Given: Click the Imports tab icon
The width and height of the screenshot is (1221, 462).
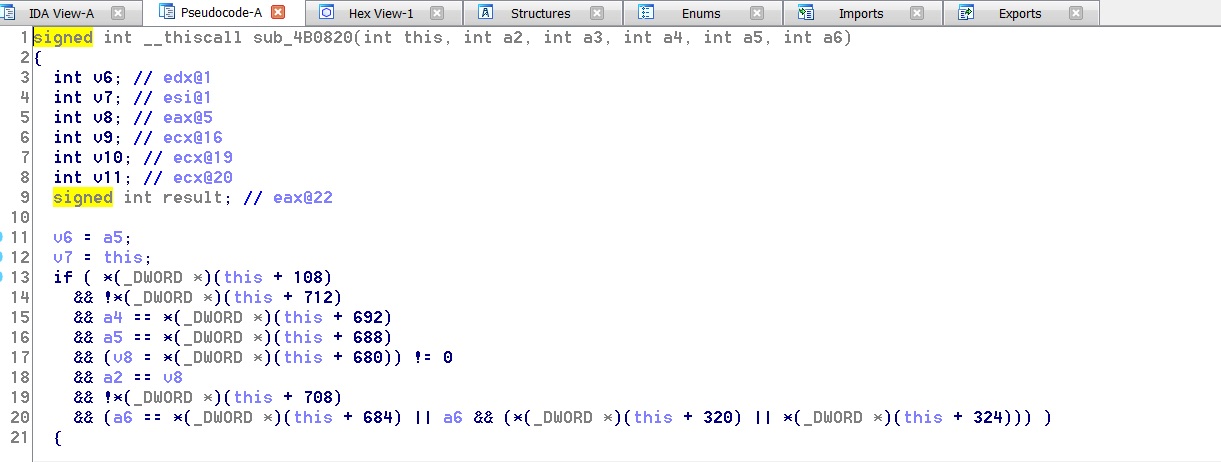Looking at the screenshot, I should click(806, 13).
